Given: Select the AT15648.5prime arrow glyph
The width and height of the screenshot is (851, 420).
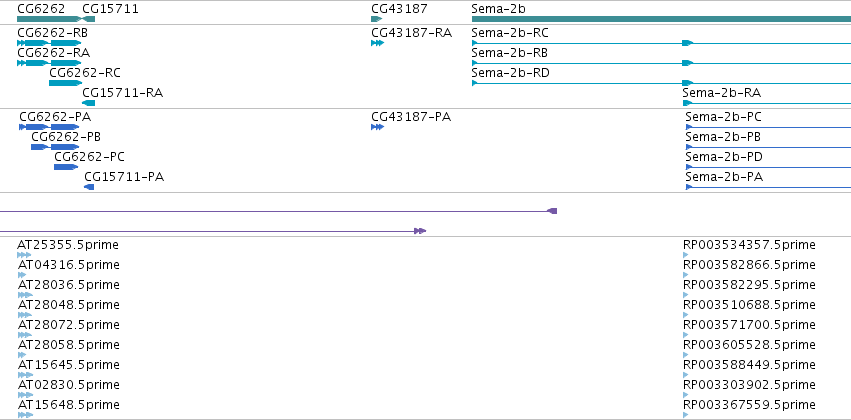Looking at the screenshot, I should [x=26, y=415].
